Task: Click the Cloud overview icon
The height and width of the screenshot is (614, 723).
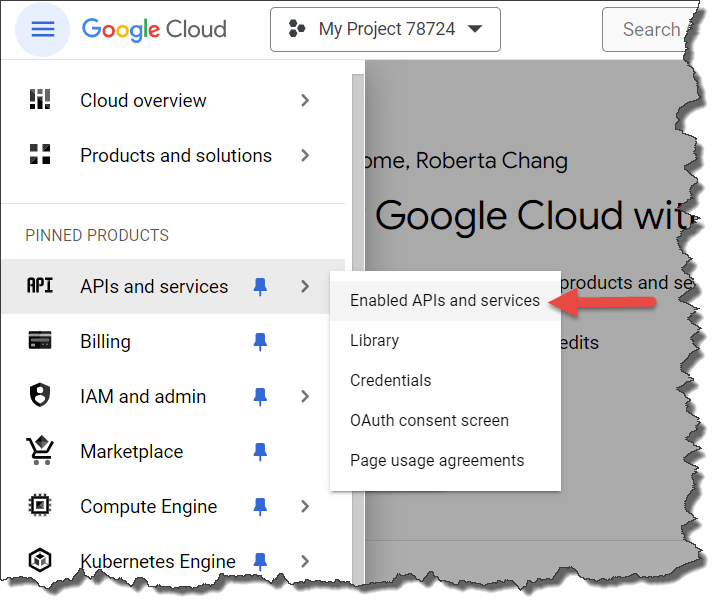Action: click(x=40, y=100)
